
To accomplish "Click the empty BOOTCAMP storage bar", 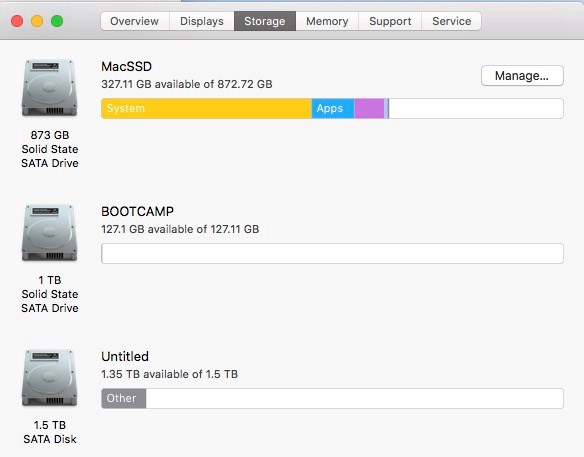I will pos(332,254).
